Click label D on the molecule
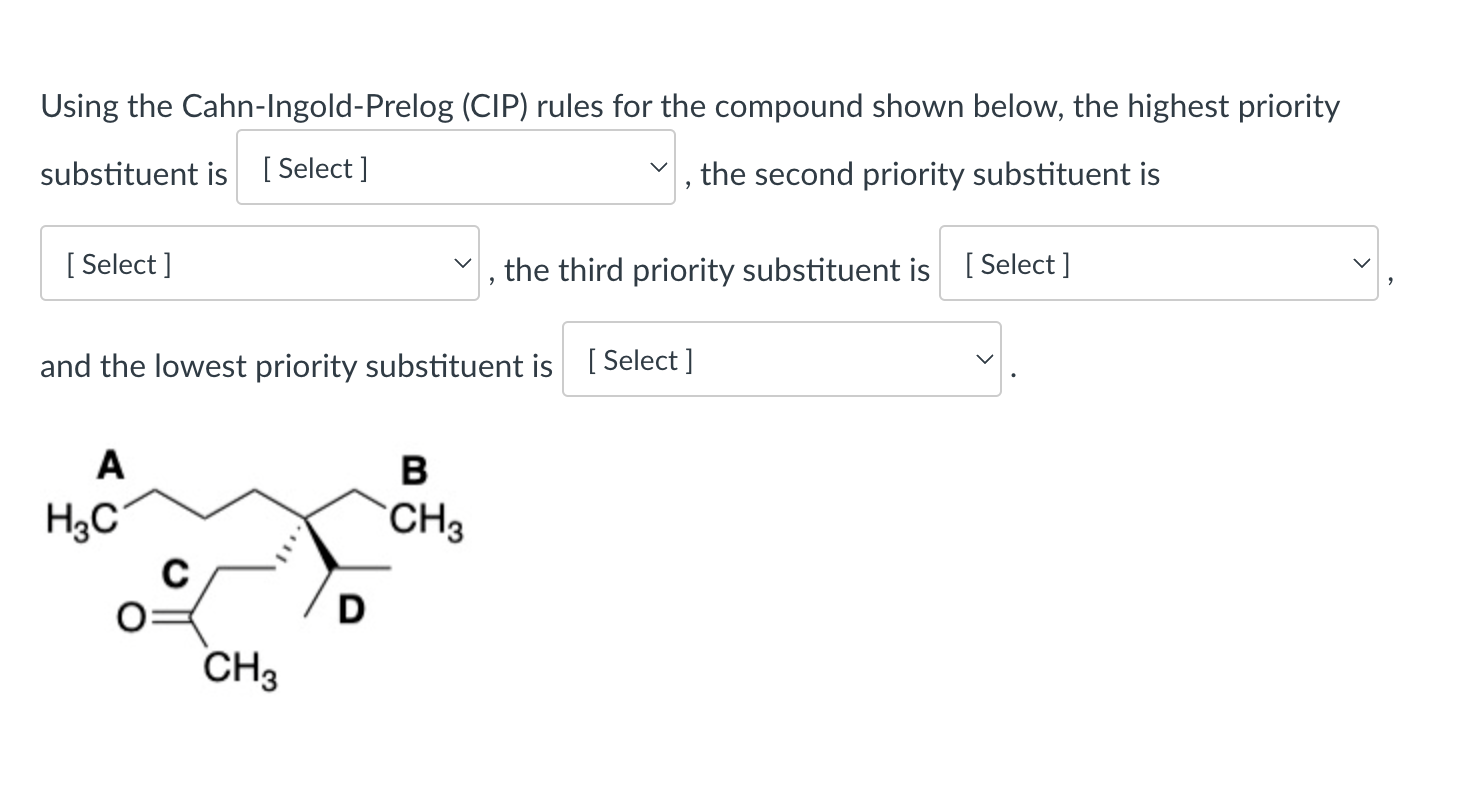Screen dimensions: 1462x806 [x=351, y=607]
